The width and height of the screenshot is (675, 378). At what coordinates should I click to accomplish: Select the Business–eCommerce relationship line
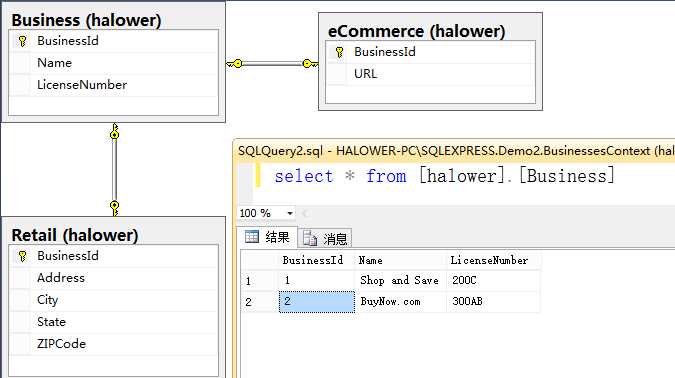[272, 64]
